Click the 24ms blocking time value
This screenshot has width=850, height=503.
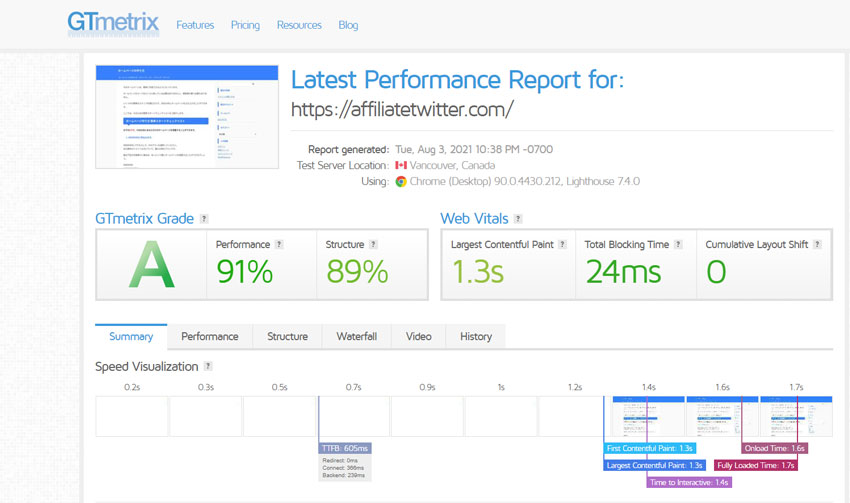click(623, 272)
